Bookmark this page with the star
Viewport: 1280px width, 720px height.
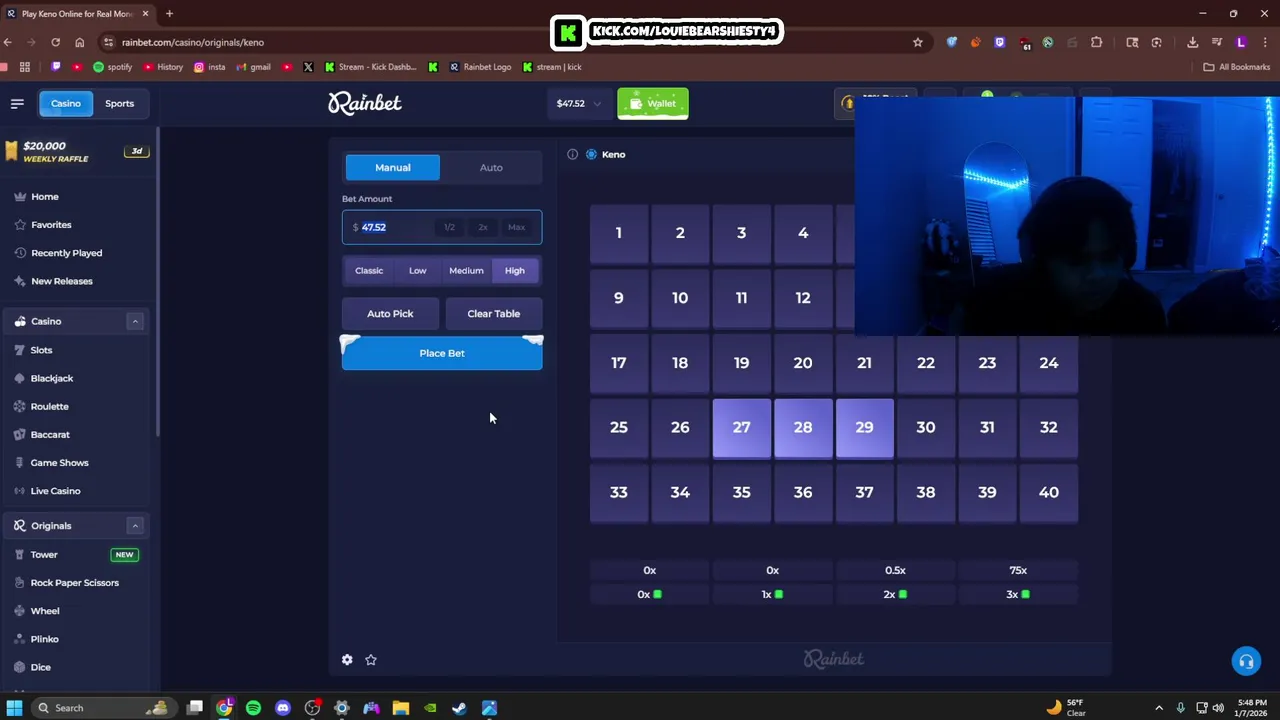click(x=917, y=42)
